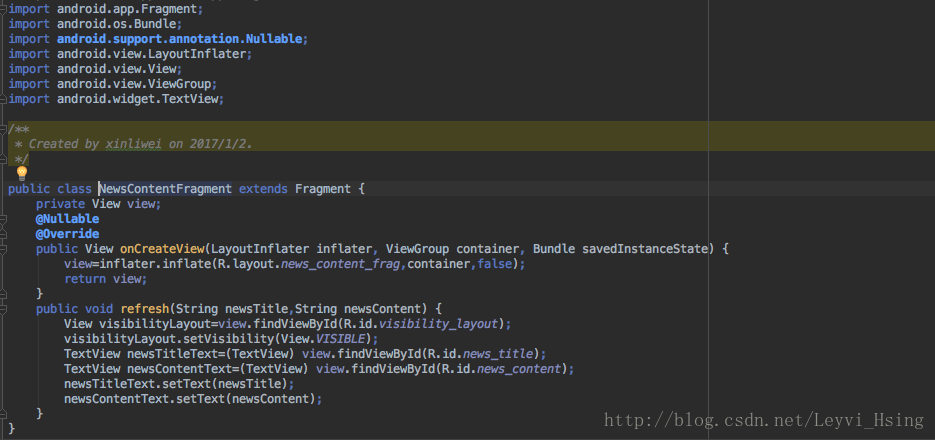Collapse the imports block at android.app.Fragment line
This screenshot has height=440, width=935.
(x=3, y=9)
